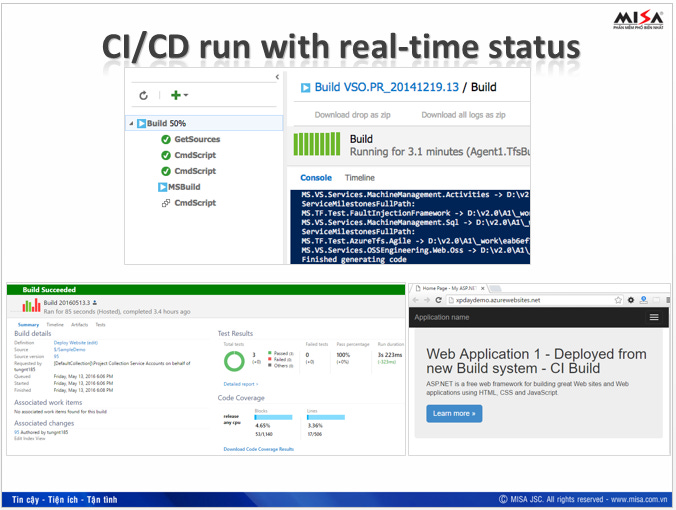Click the refresh icon above the build tree
The image size is (676, 510).
tap(144, 95)
